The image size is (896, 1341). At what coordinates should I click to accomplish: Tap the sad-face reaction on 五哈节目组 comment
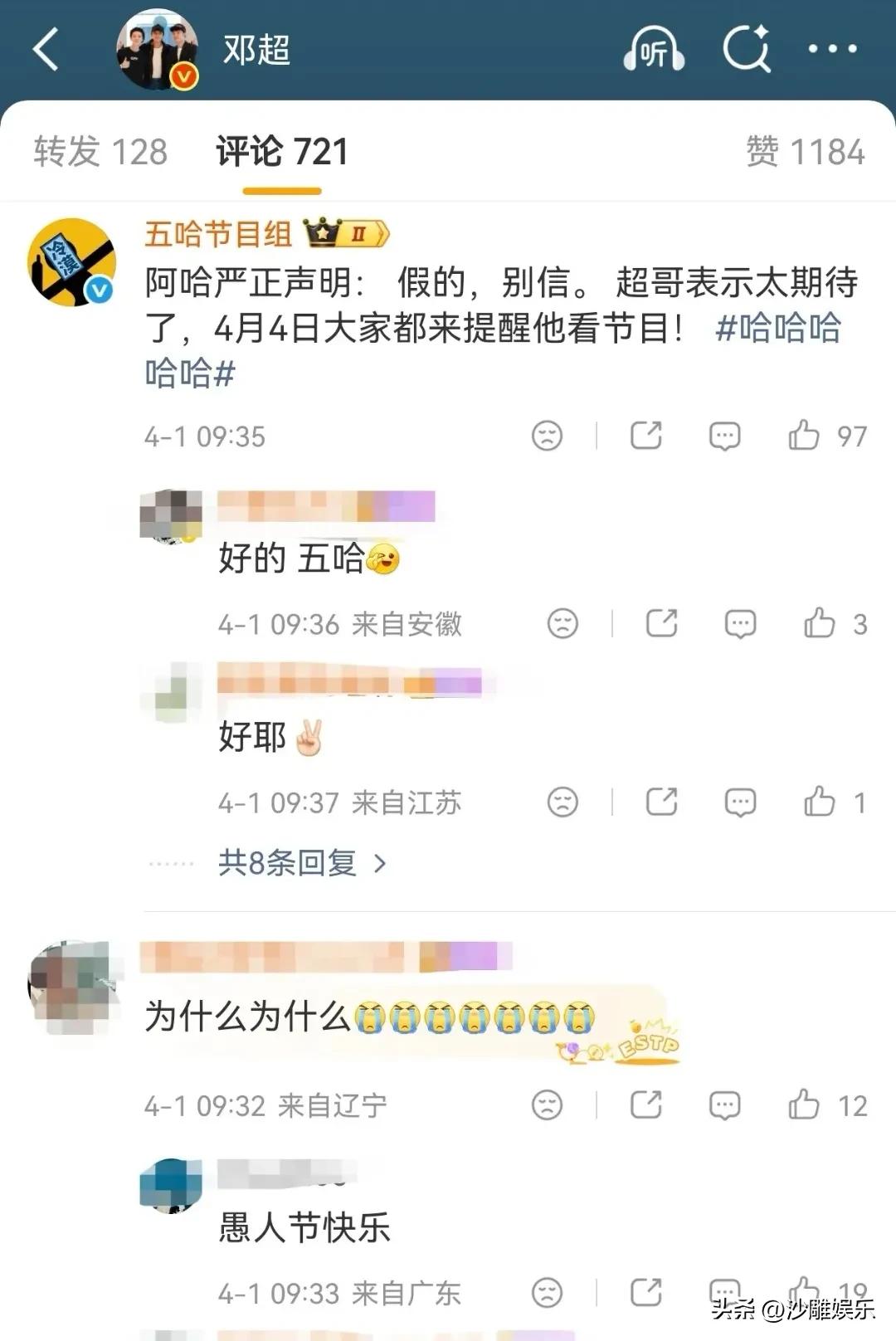coord(547,436)
